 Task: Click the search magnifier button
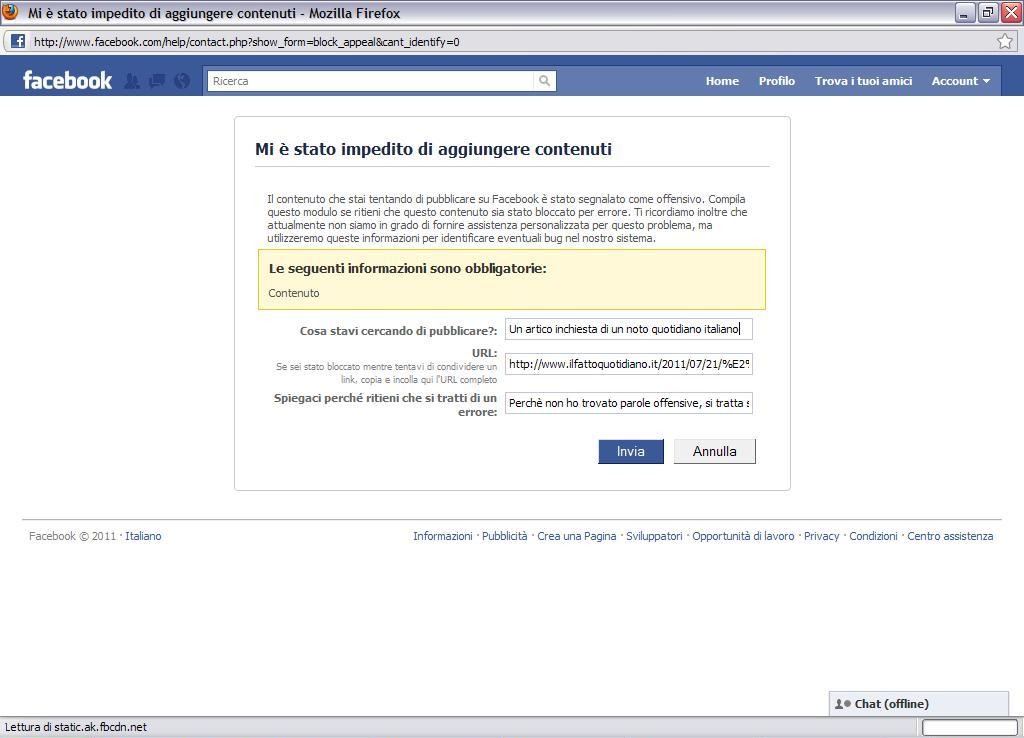pyautogui.click(x=544, y=81)
